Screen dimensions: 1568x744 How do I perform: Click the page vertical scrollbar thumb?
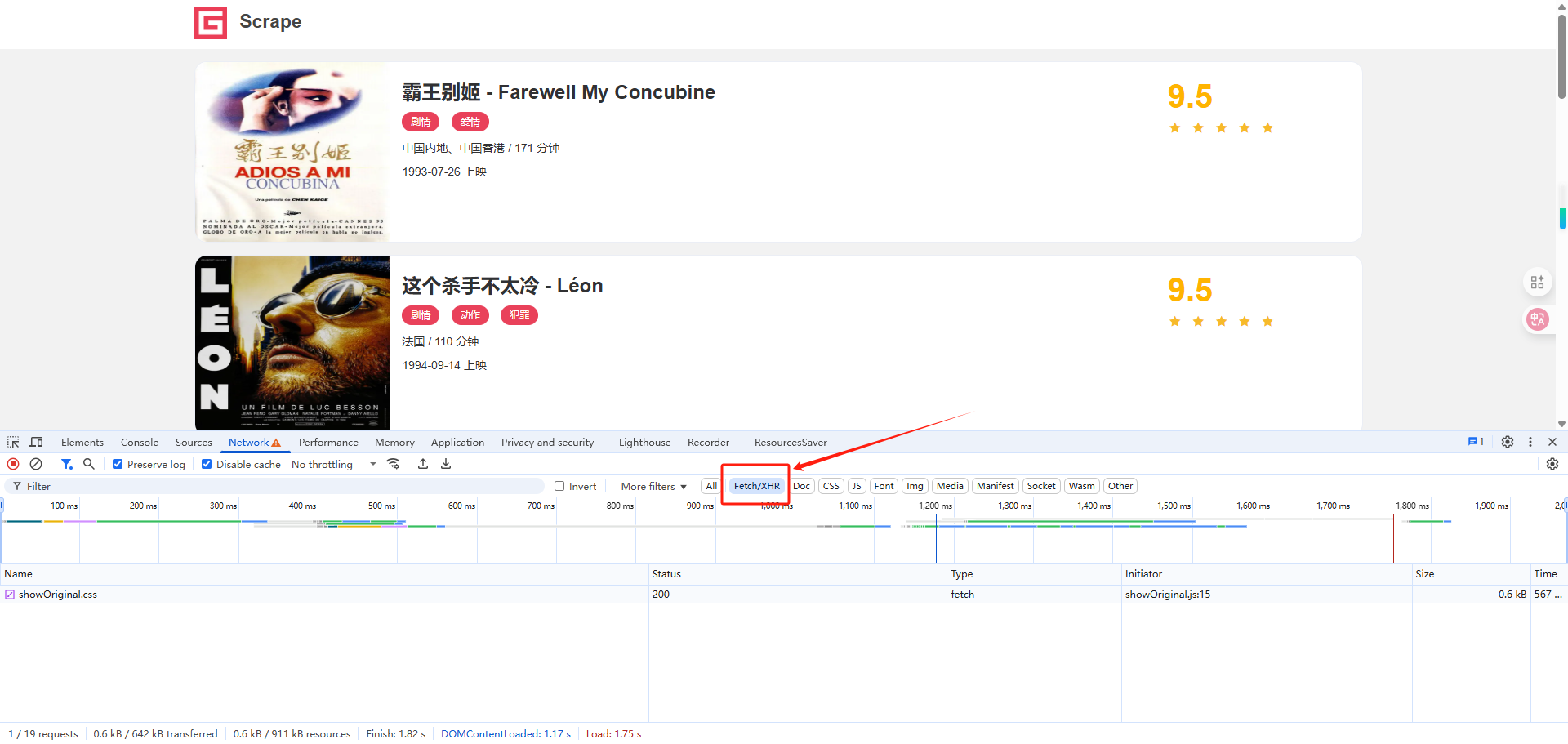pos(1561,57)
